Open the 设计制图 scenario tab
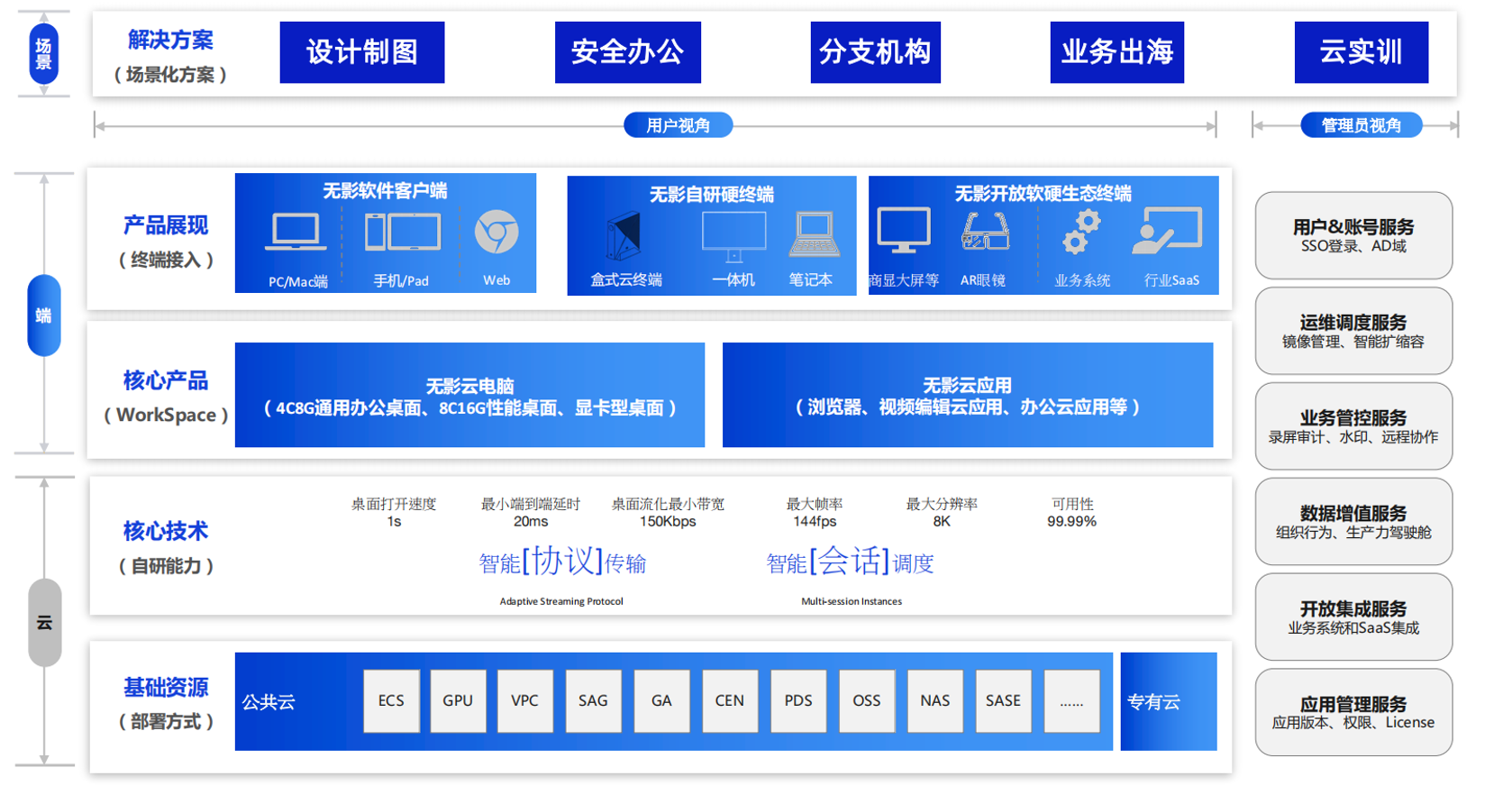 point(362,52)
